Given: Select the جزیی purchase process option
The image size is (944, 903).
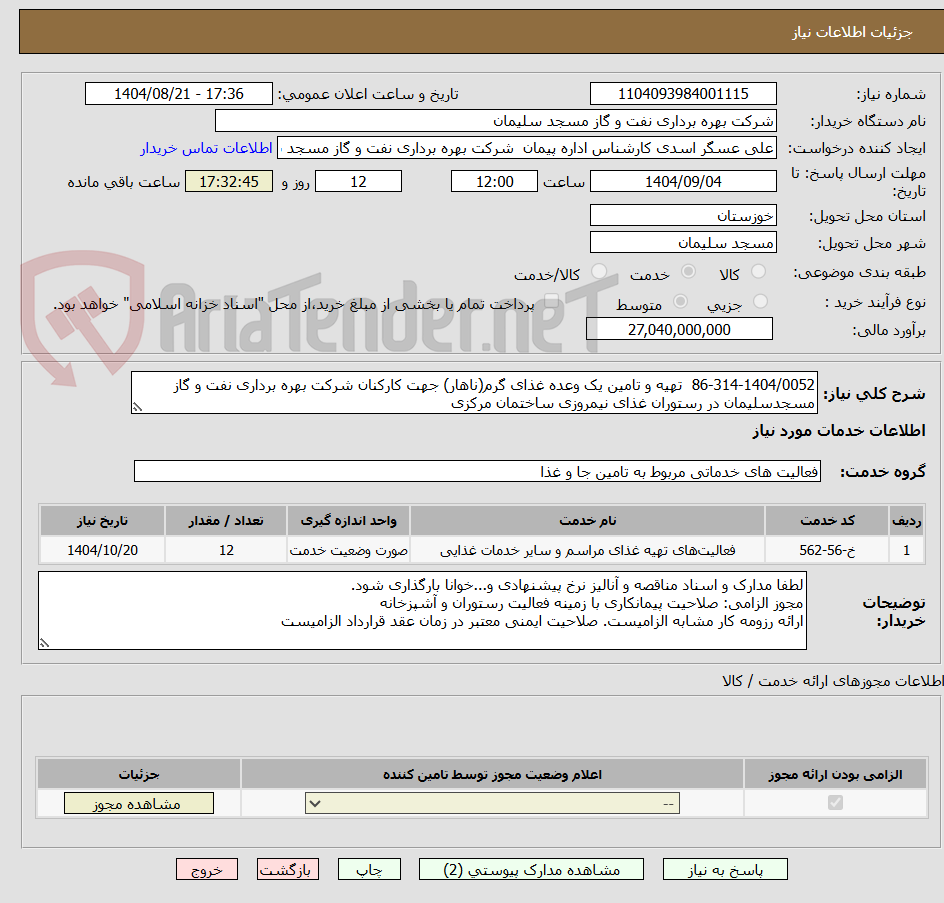Looking at the screenshot, I should point(761,301).
